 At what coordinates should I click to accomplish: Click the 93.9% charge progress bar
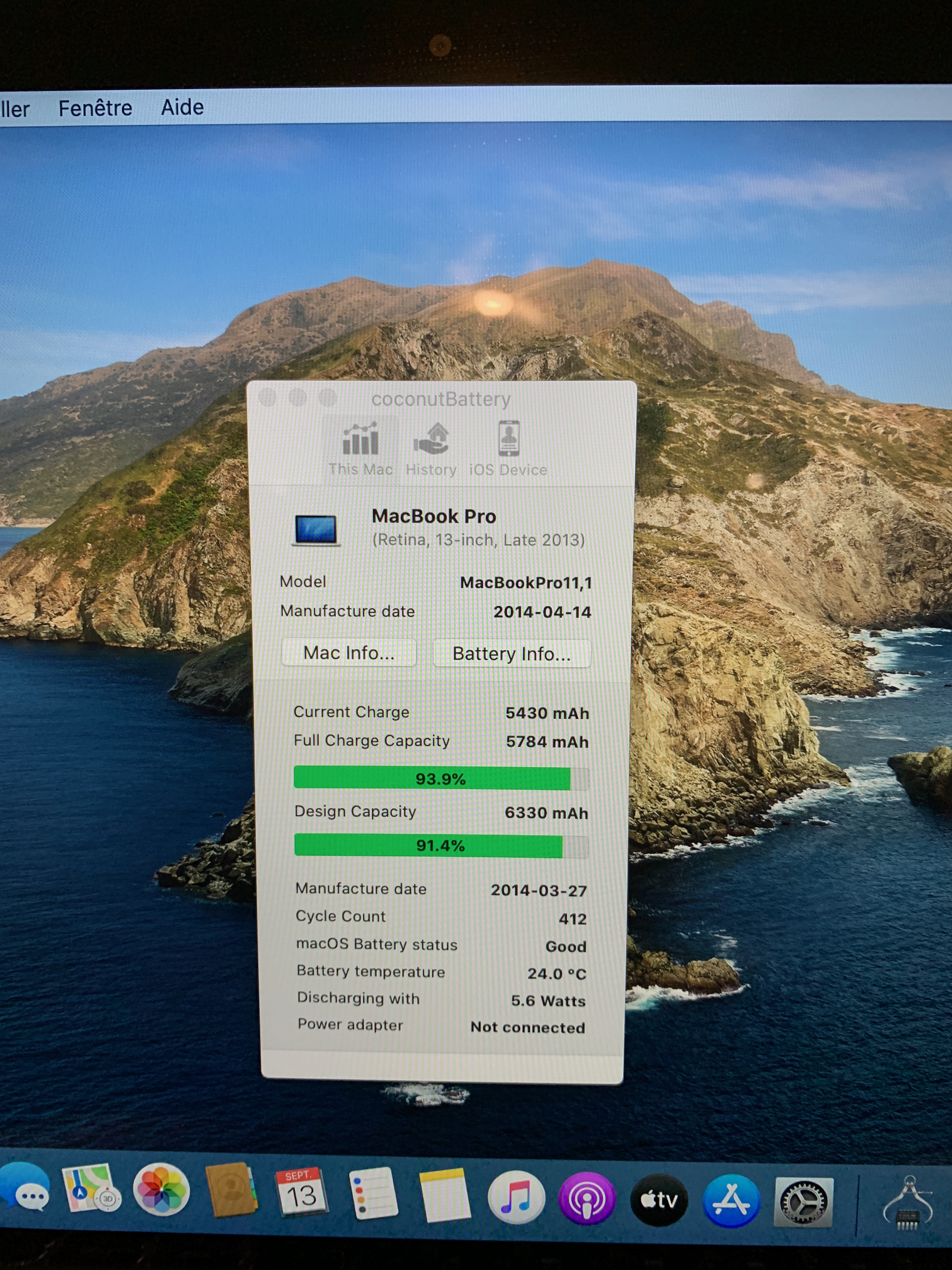click(x=440, y=779)
